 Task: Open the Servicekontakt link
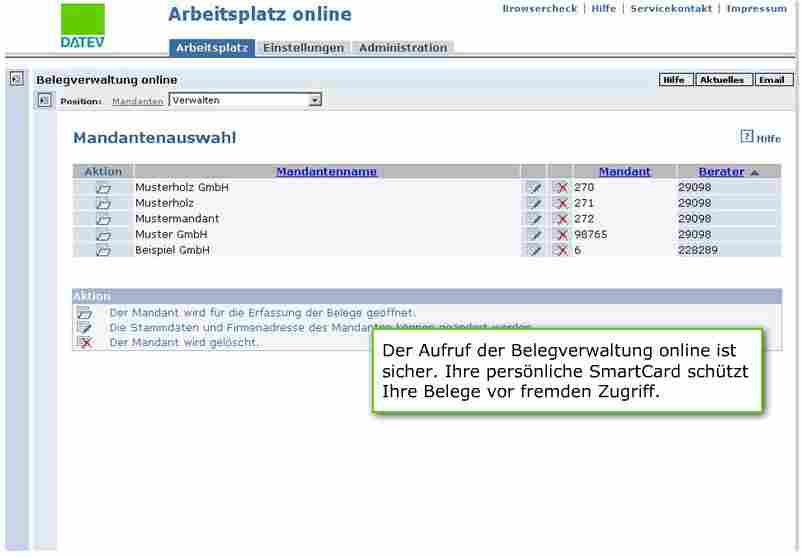click(x=671, y=9)
